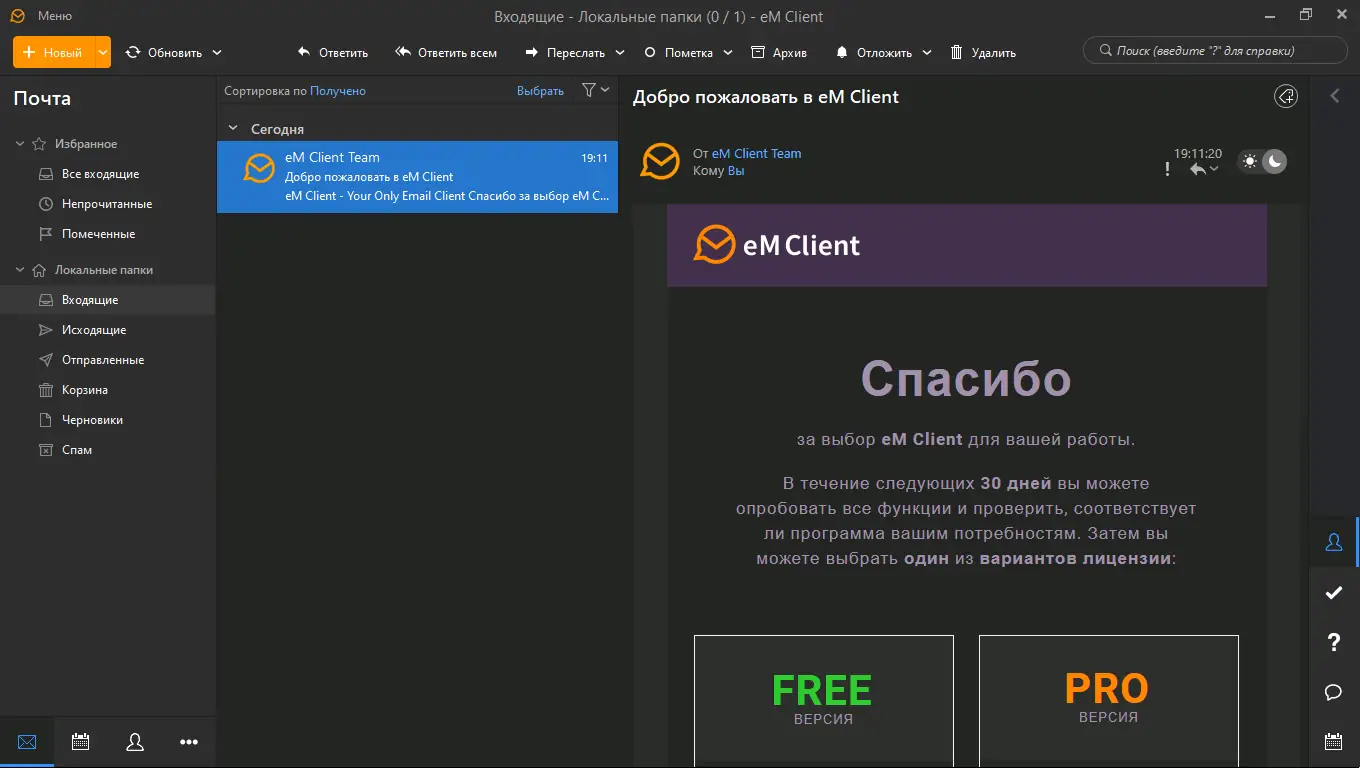
Task: Open the Отправленные sent folder
Action: tap(108, 360)
